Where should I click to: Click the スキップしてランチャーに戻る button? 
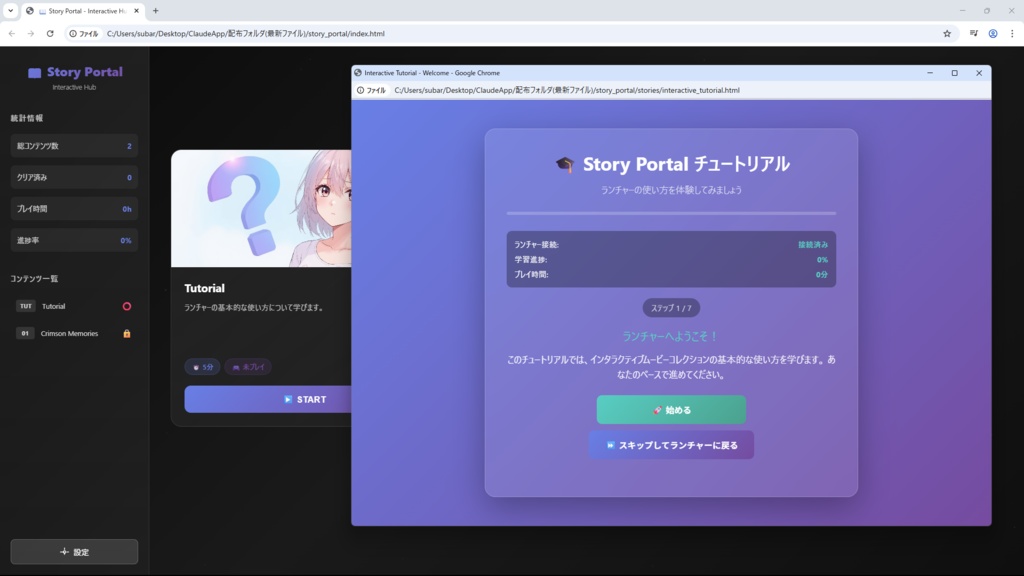tap(671, 444)
